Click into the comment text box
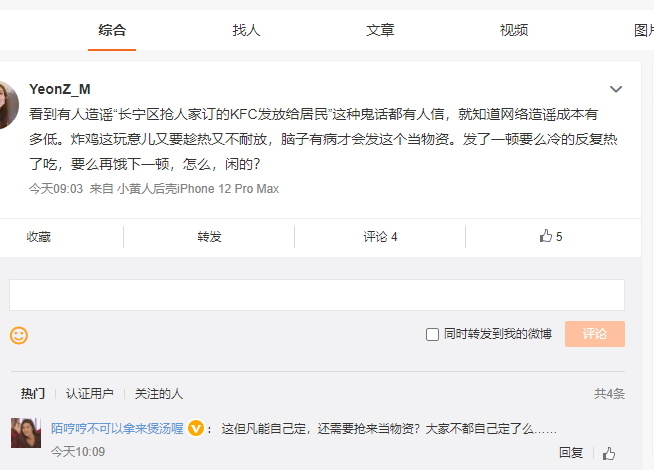654x470 pixels. coord(317,295)
